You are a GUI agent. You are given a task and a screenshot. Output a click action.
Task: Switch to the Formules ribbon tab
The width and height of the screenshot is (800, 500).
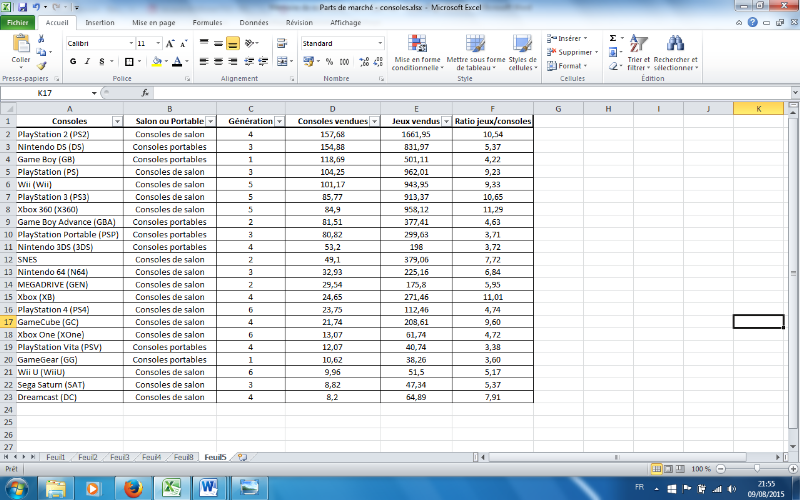207,21
